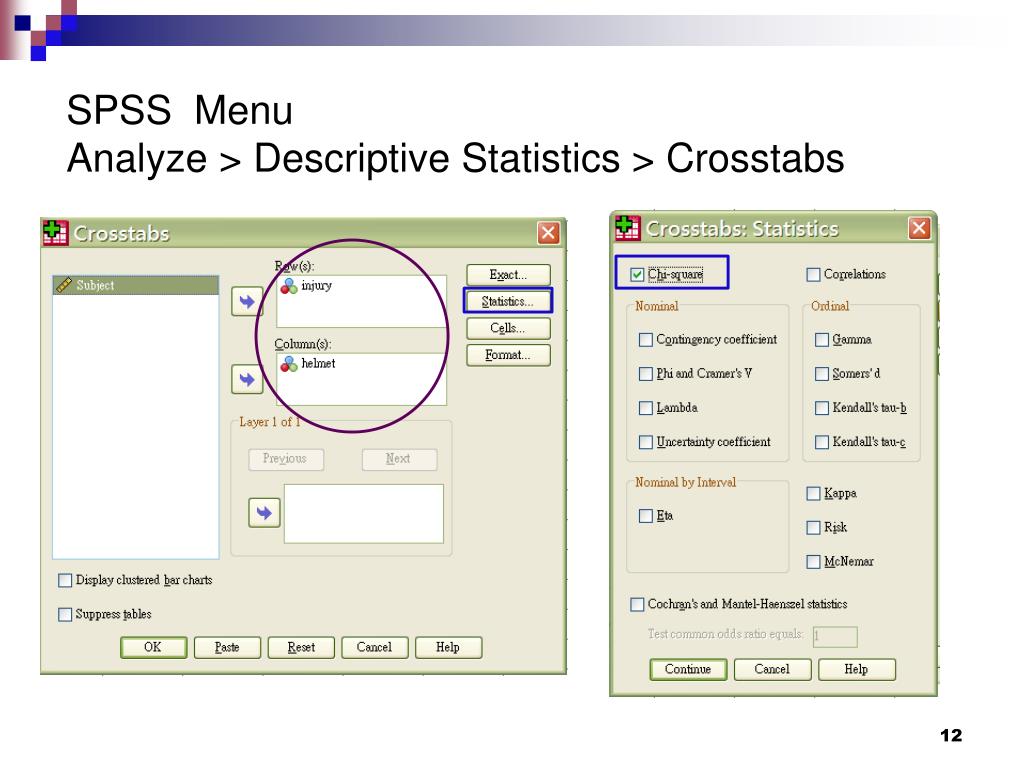Image resolution: width=1024 pixels, height=768 pixels.
Task: Enable Phi and Cramer's V
Action: point(646,374)
